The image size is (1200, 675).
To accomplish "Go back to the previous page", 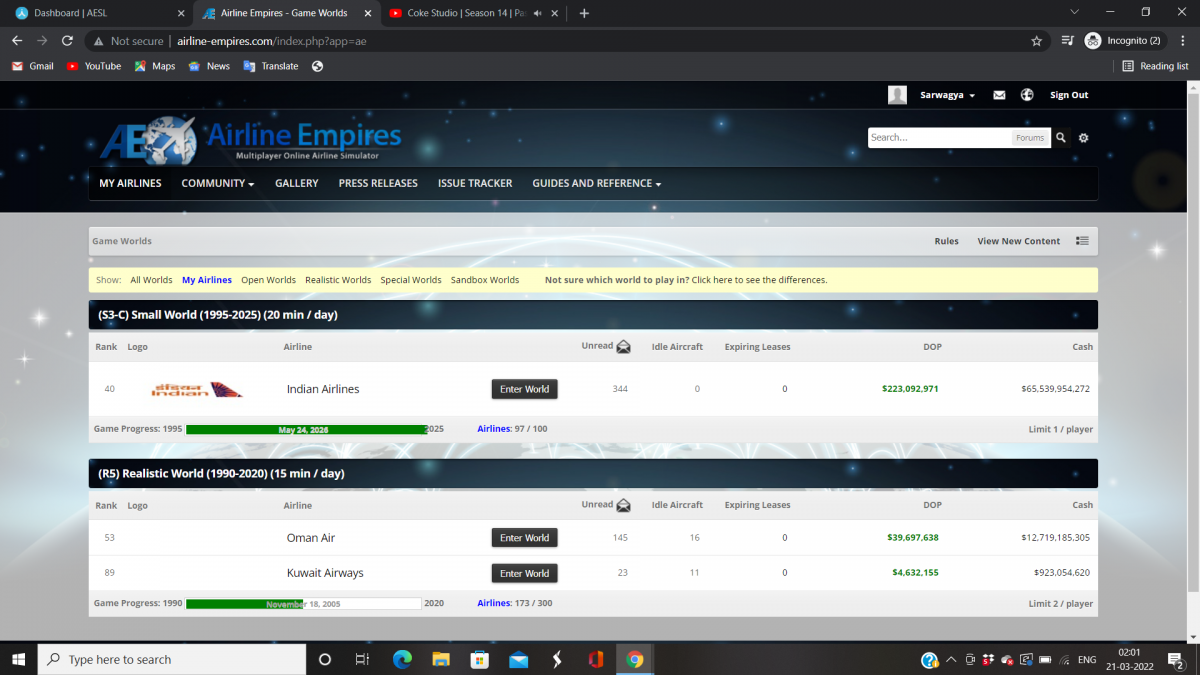I will click(x=17, y=41).
